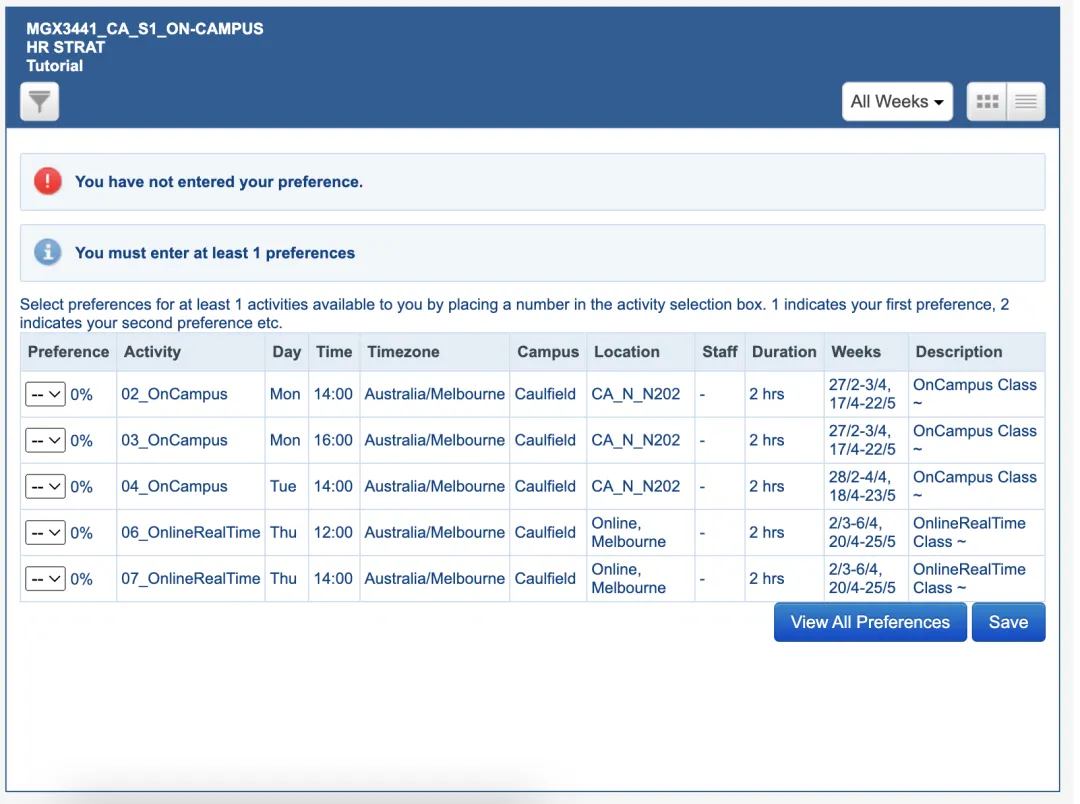The image size is (1080, 804).
Task: Click the Day column header
Action: pyautogui.click(x=286, y=352)
